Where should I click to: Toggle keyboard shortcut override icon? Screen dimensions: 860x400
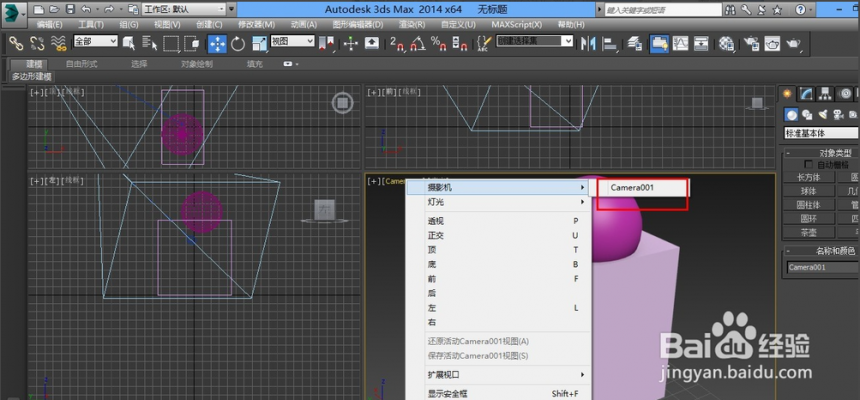point(371,43)
